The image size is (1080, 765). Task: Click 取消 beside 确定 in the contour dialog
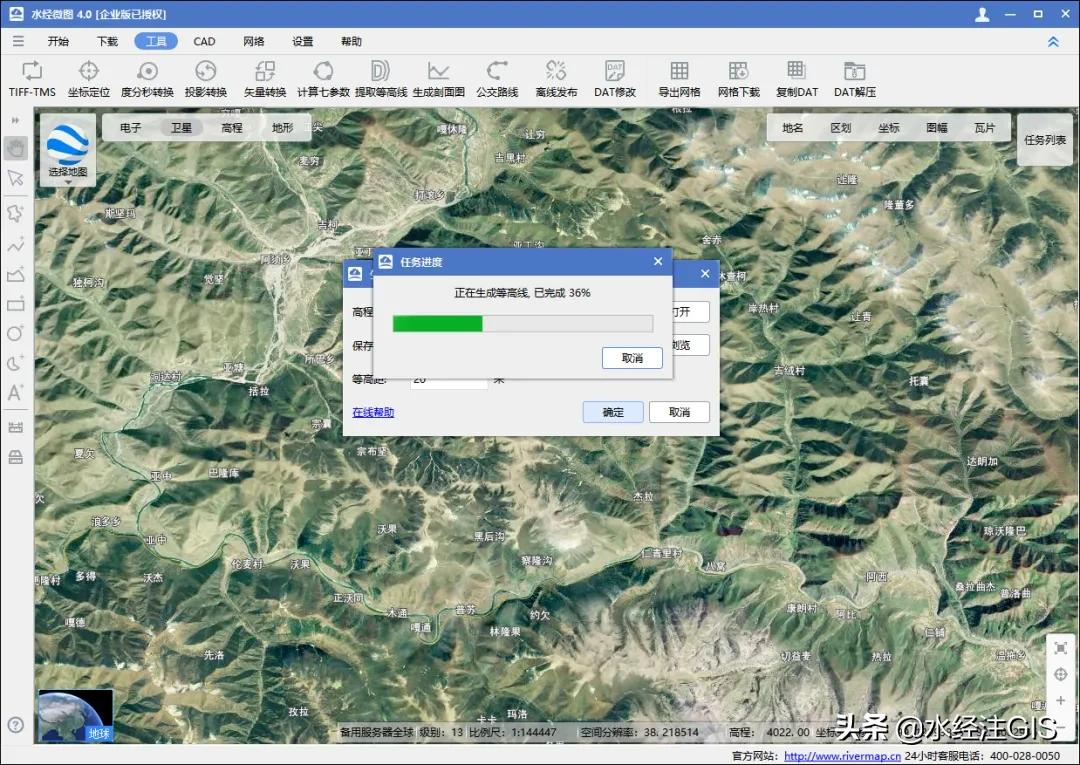click(x=679, y=412)
